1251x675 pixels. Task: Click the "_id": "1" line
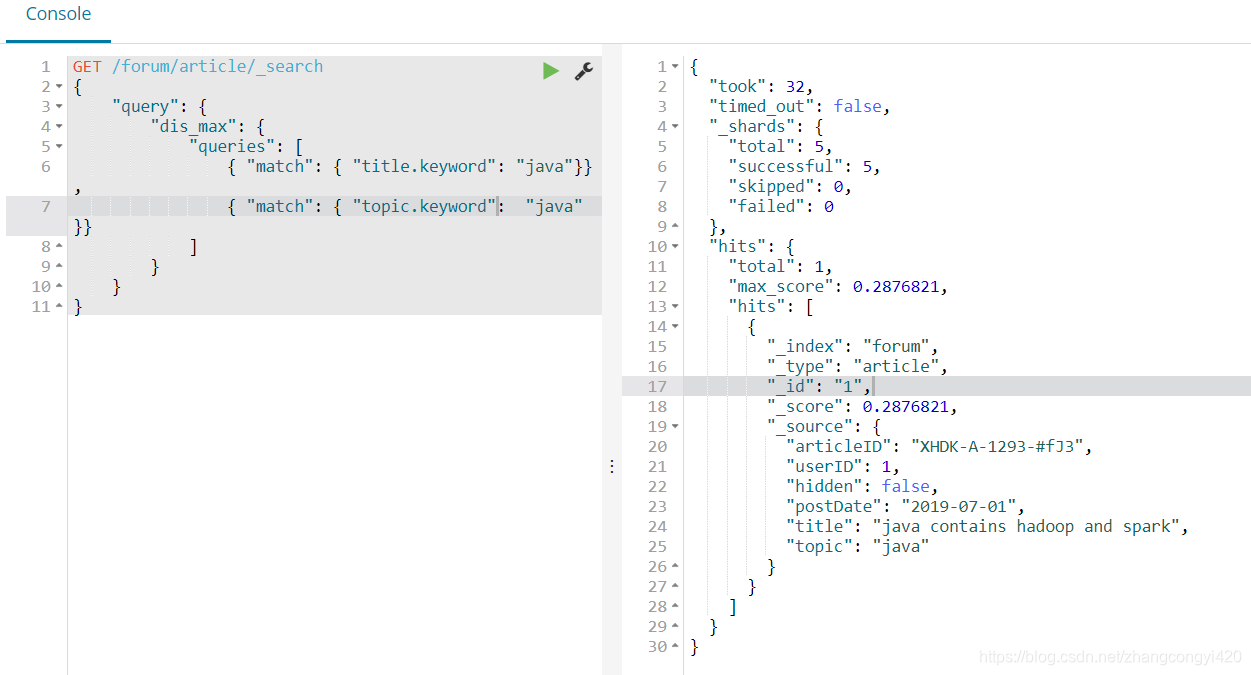point(820,386)
